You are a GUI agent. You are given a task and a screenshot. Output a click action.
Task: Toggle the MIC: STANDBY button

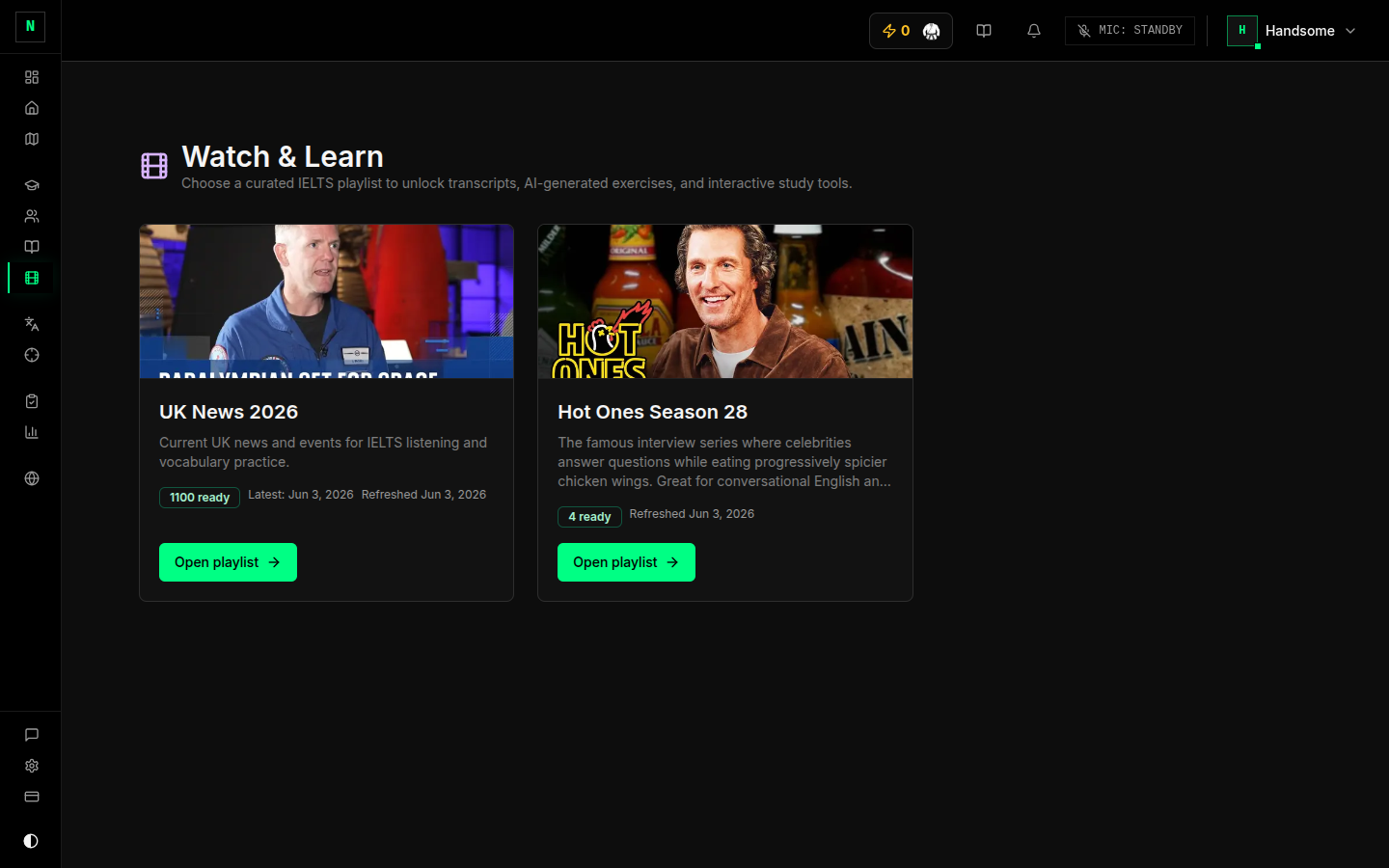pos(1130,31)
